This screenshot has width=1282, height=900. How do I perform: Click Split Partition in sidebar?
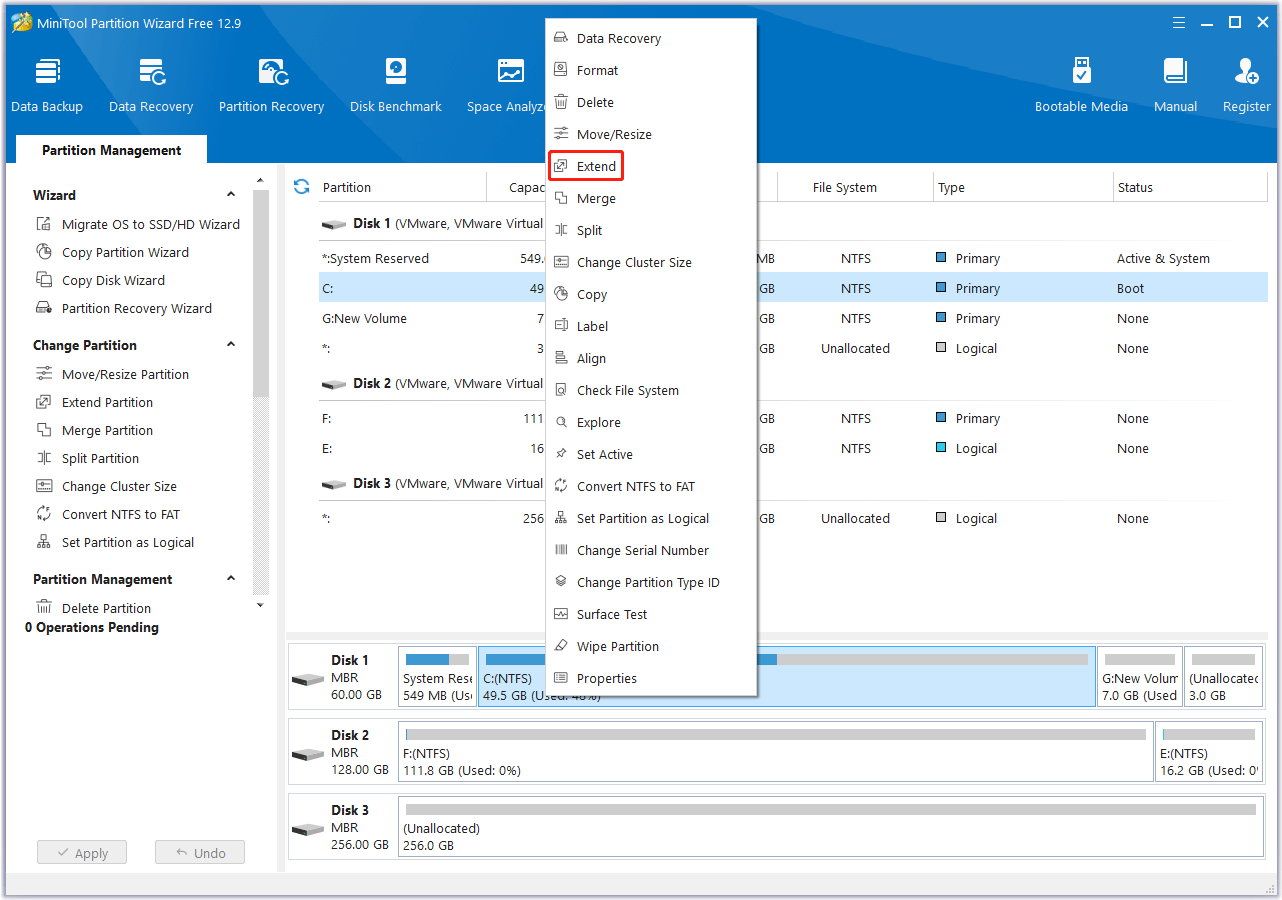coord(100,458)
